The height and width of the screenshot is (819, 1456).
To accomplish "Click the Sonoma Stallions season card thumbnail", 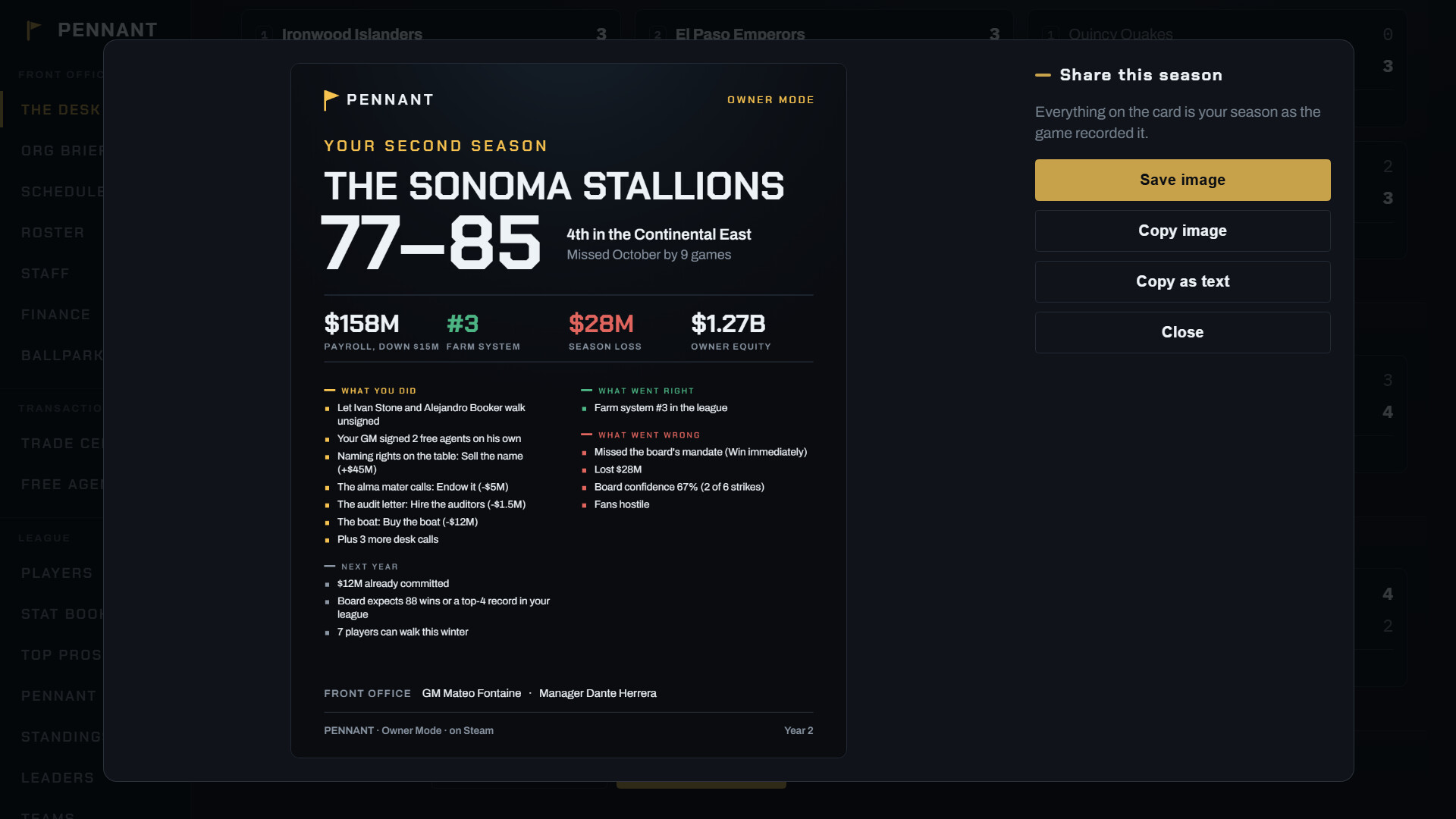I will tap(569, 410).
